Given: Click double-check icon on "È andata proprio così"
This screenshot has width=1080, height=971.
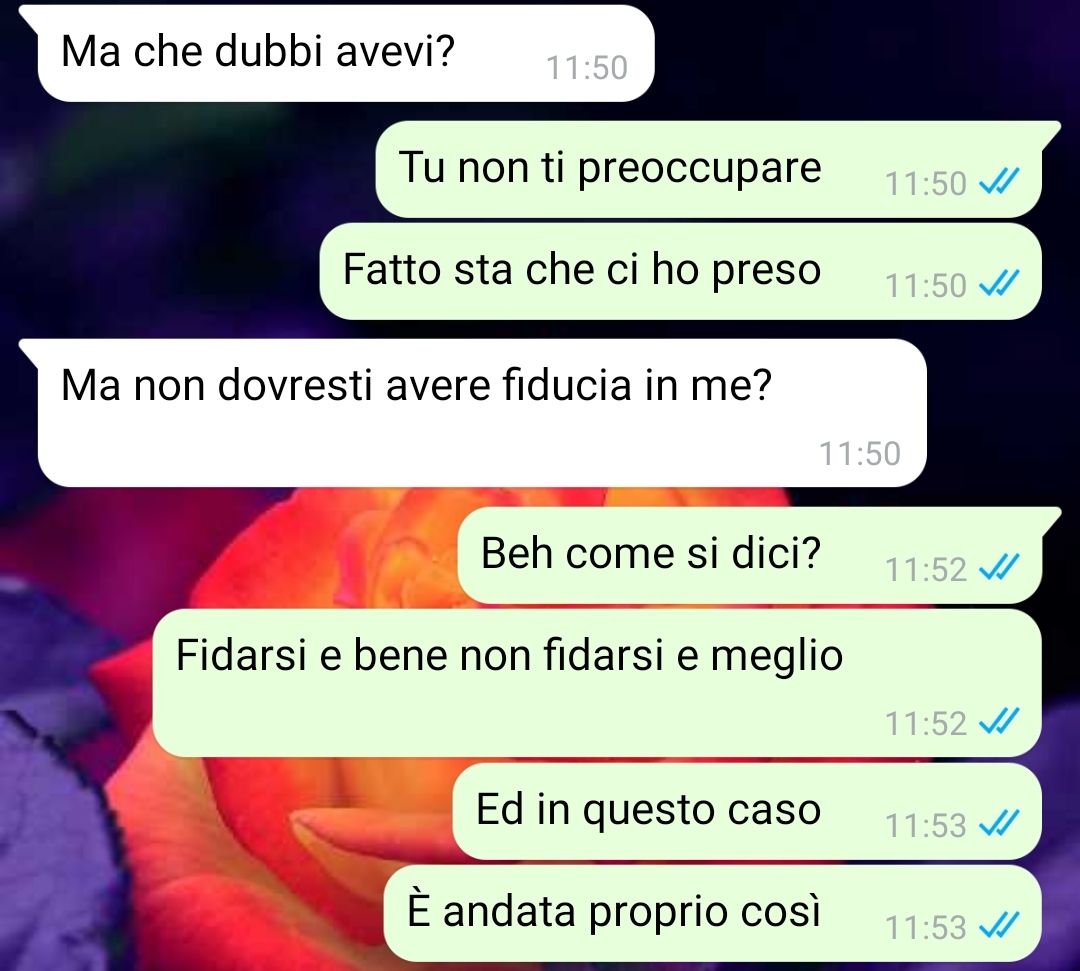Looking at the screenshot, I should pyautogui.click(x=999, y=926).
